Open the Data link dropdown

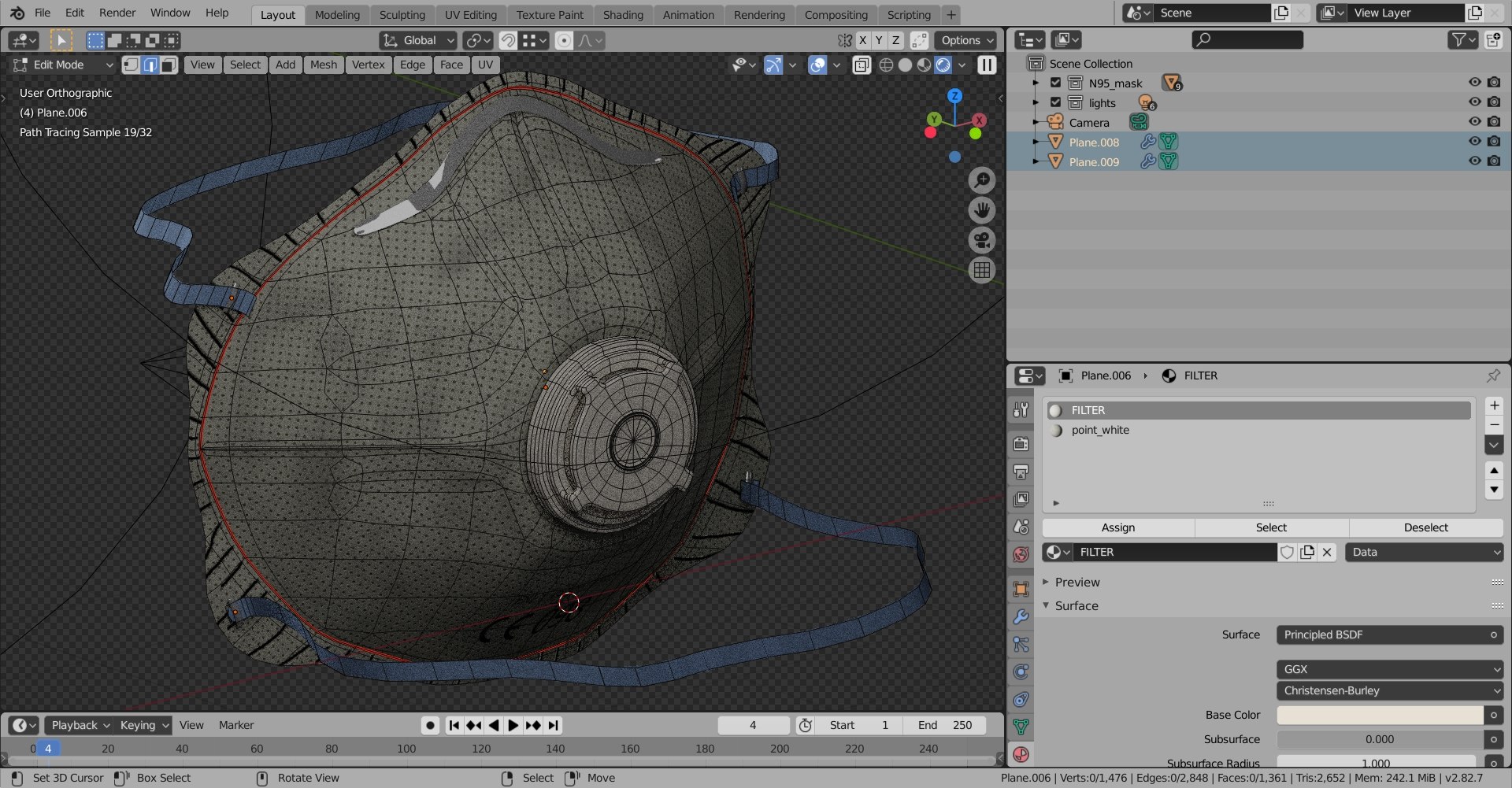point(1424,553)
